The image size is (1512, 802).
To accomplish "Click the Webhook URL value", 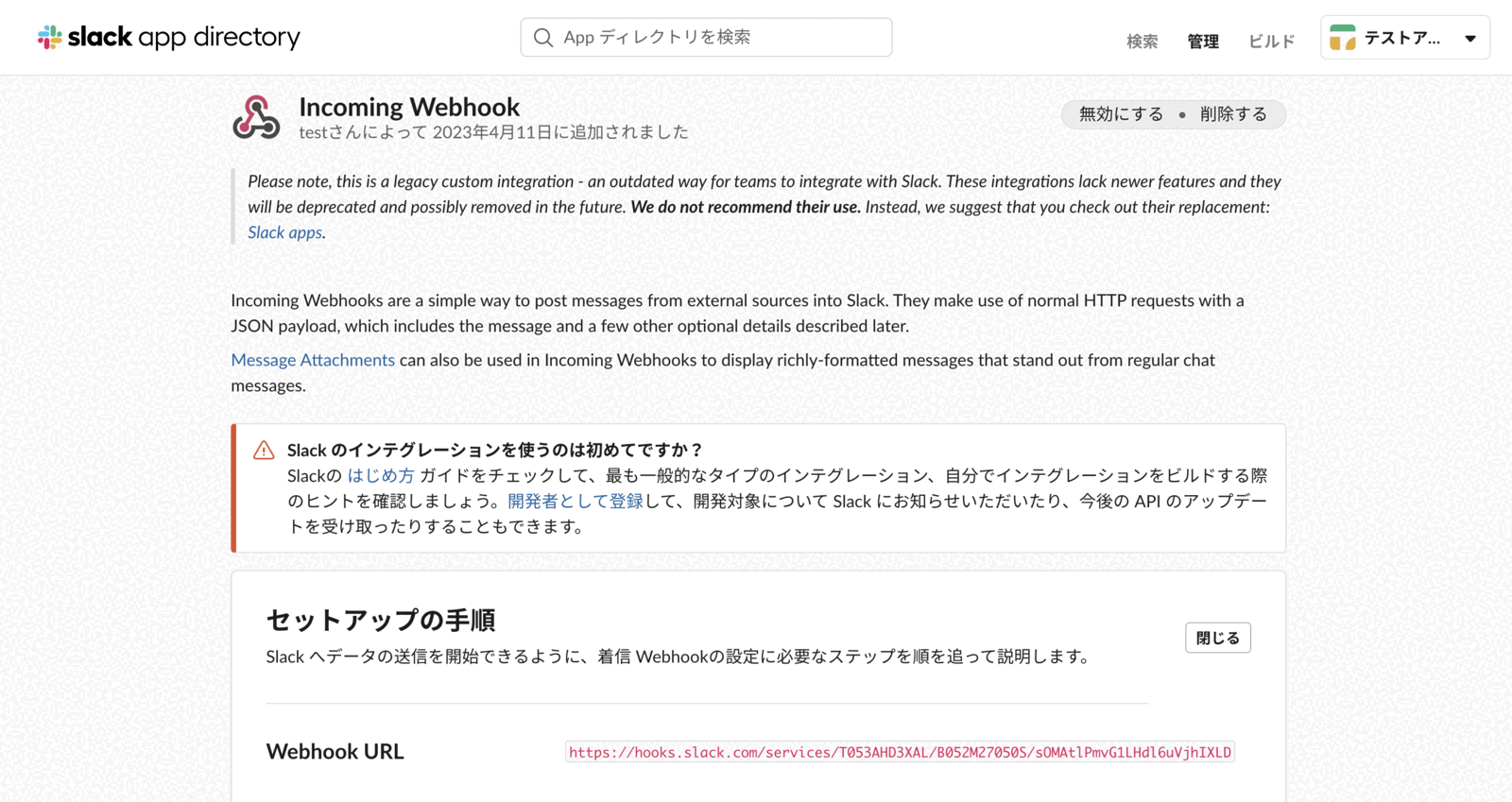I will (x=900, y=752).
